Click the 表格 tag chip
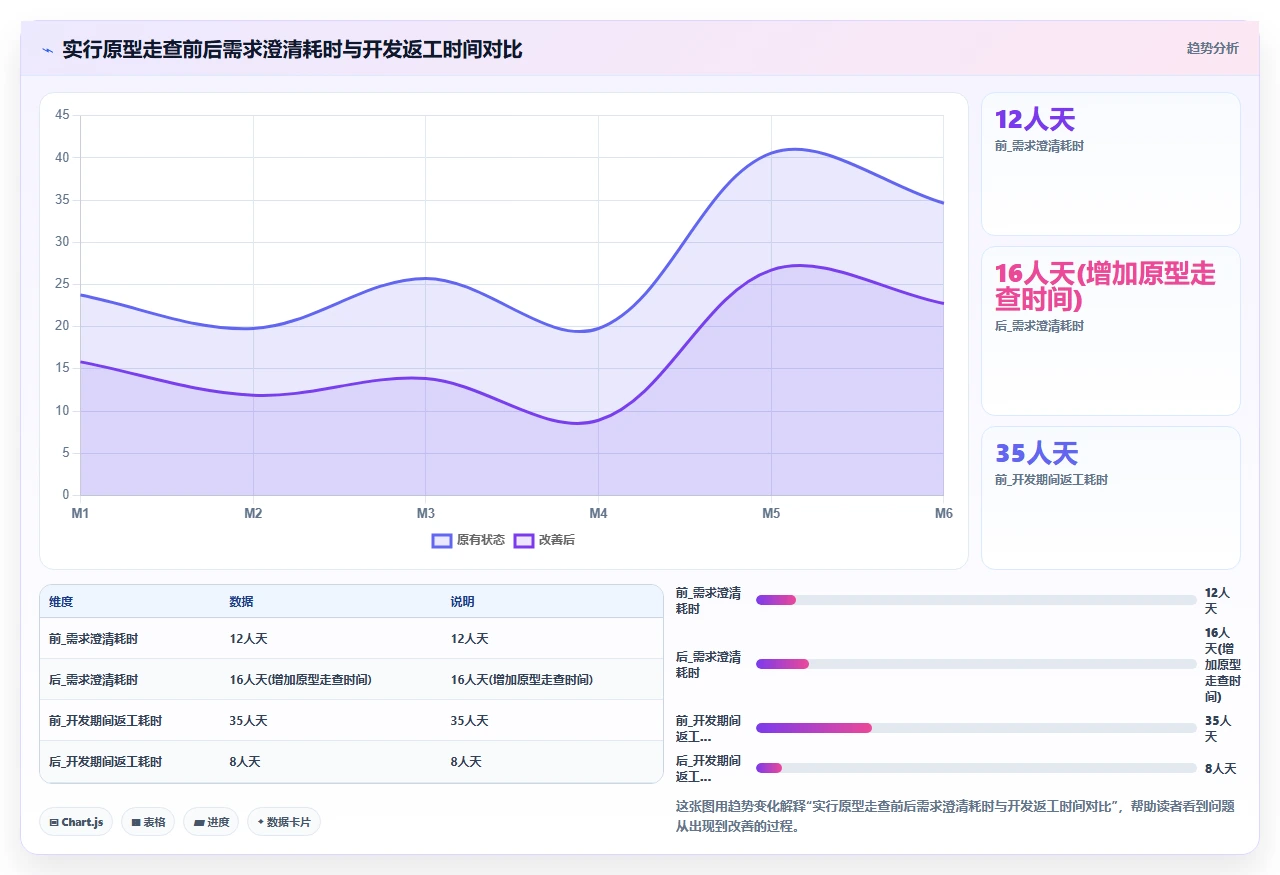Viewport: 1280px width, 875px height. (x=148, y=822)
